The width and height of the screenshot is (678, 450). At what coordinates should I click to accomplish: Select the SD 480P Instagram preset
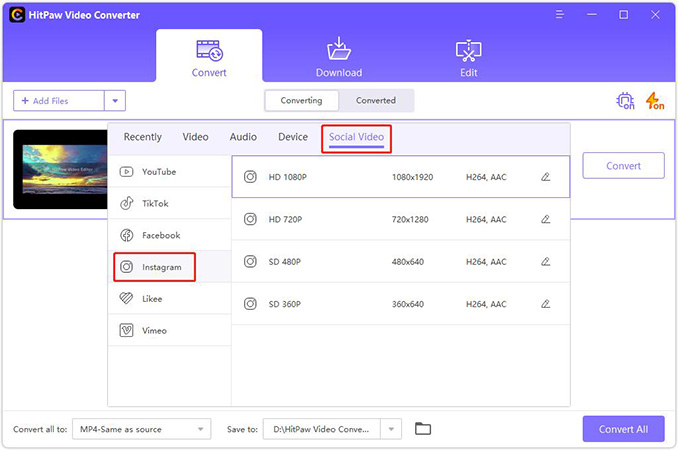click(400, 262)
